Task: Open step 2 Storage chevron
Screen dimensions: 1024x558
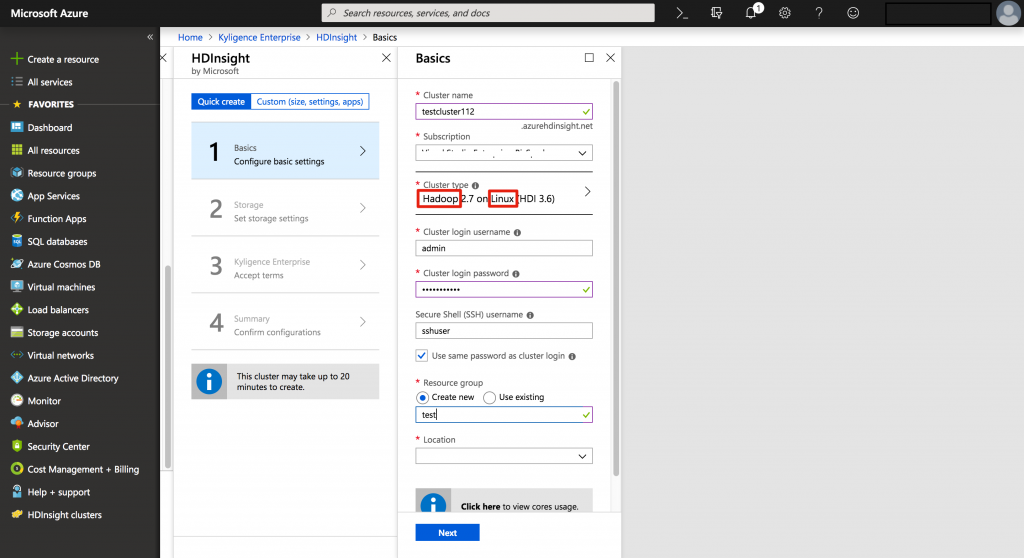Action: point(362,208)
